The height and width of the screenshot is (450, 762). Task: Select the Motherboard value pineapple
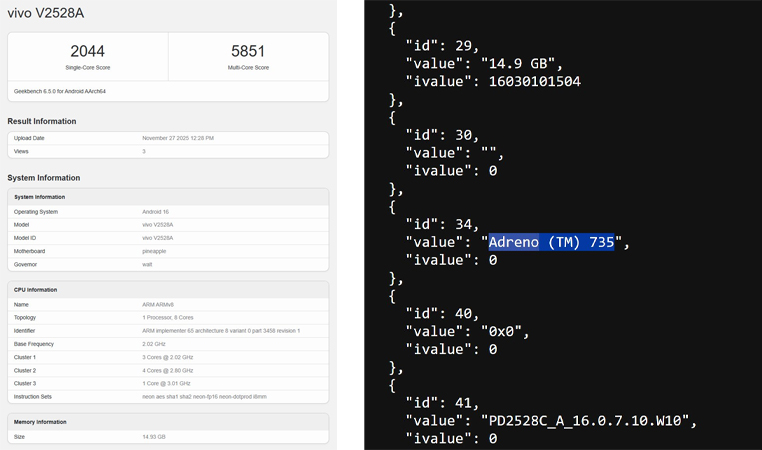(x=157, y=251)
